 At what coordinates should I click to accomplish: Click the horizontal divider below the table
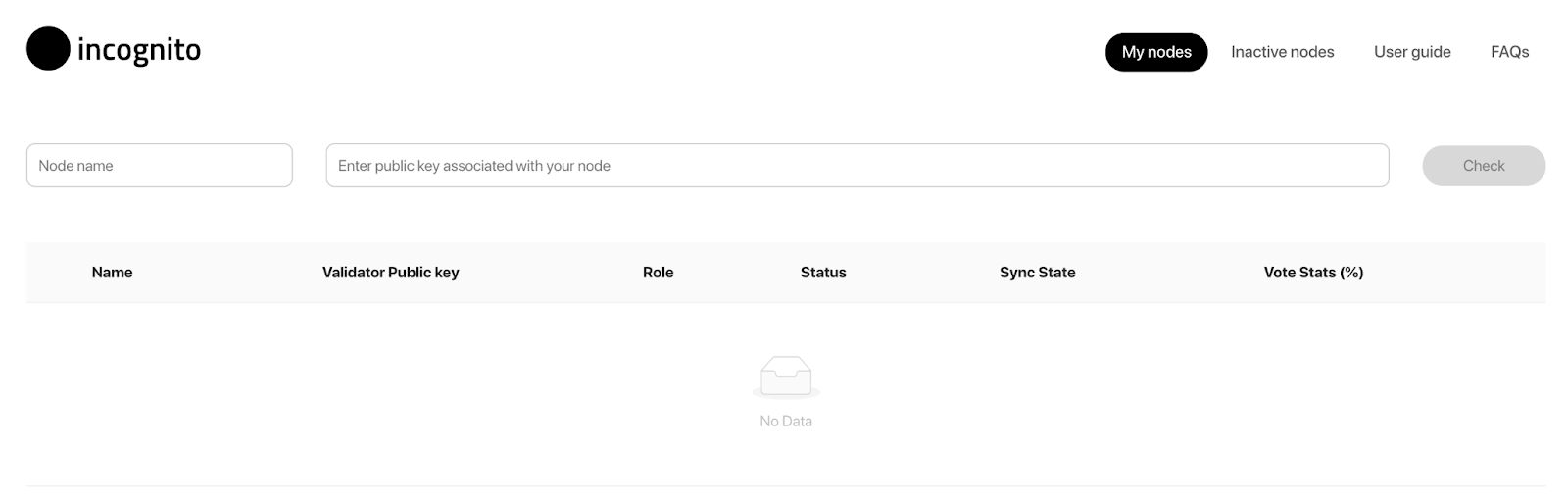point(786,485)
